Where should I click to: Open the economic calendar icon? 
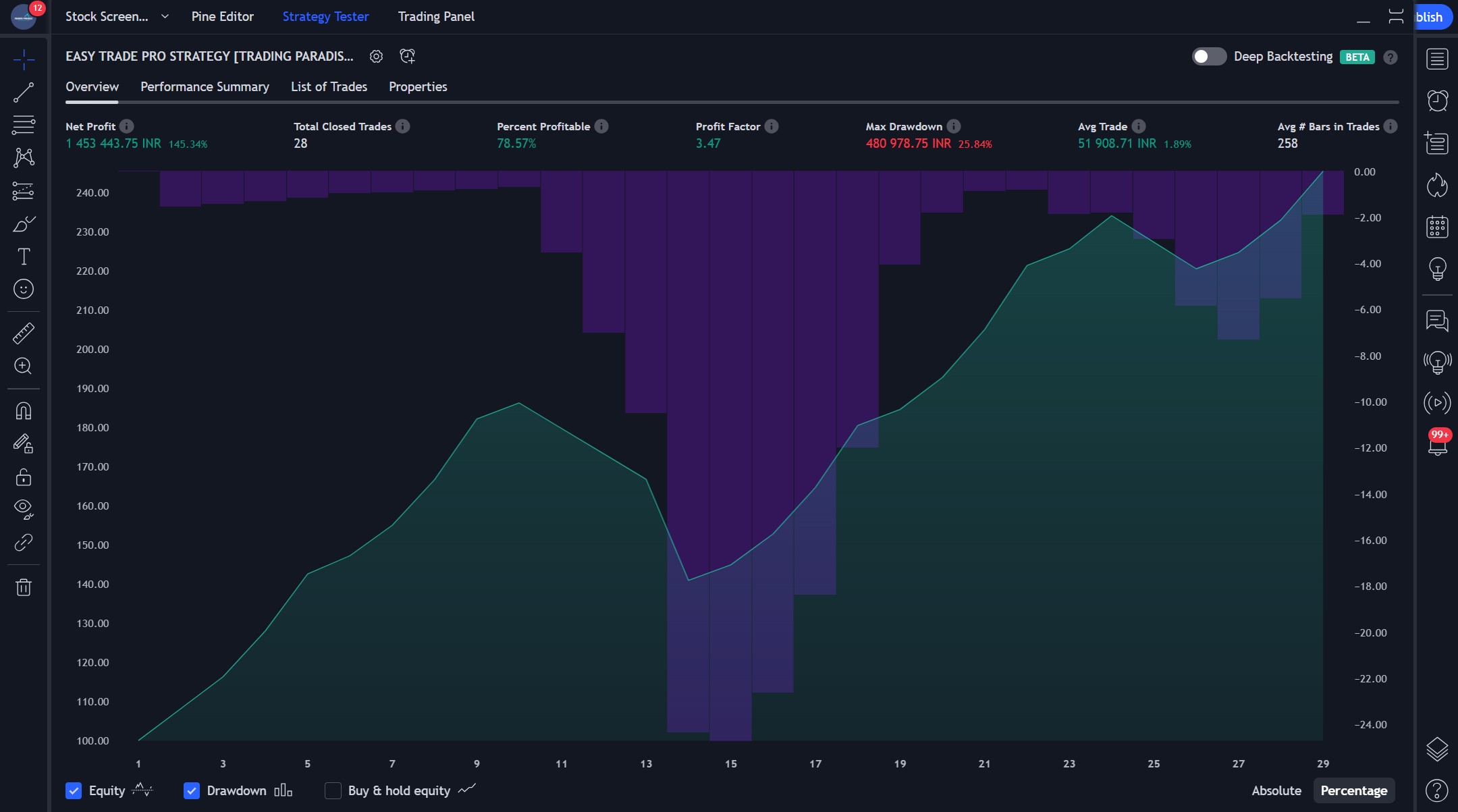point(1437,227)
